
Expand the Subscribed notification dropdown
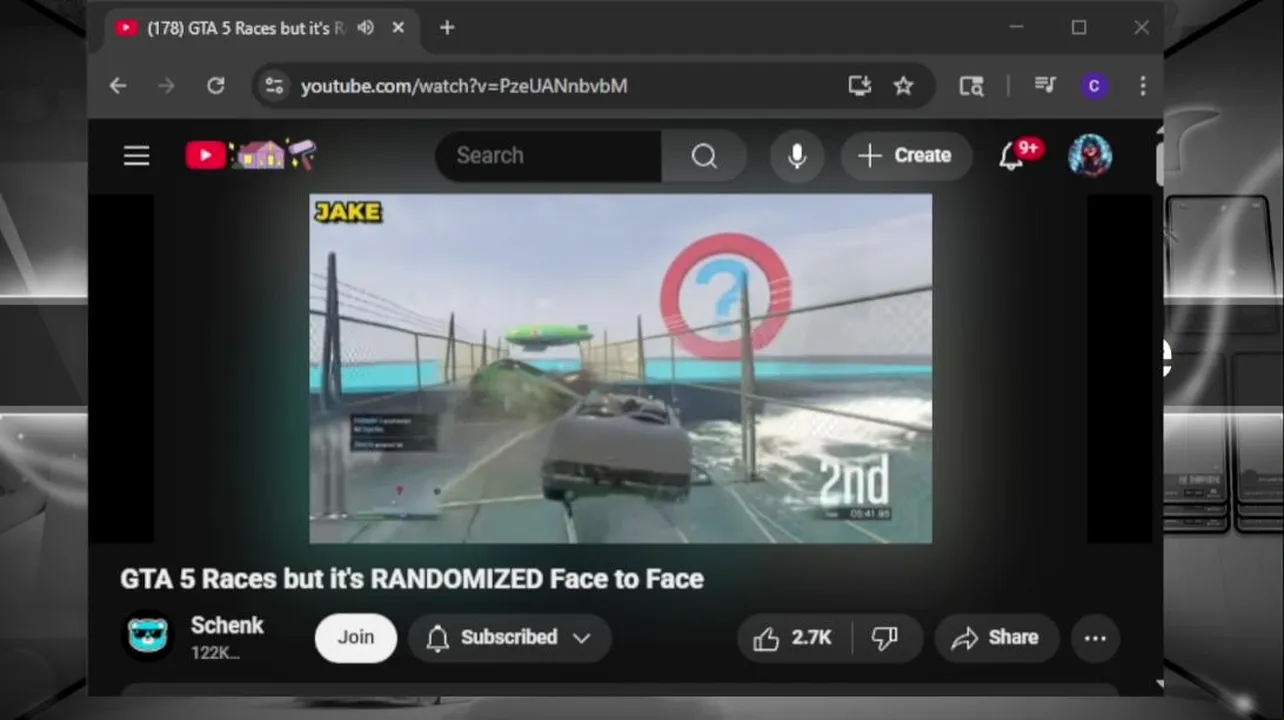click(510, 638)
